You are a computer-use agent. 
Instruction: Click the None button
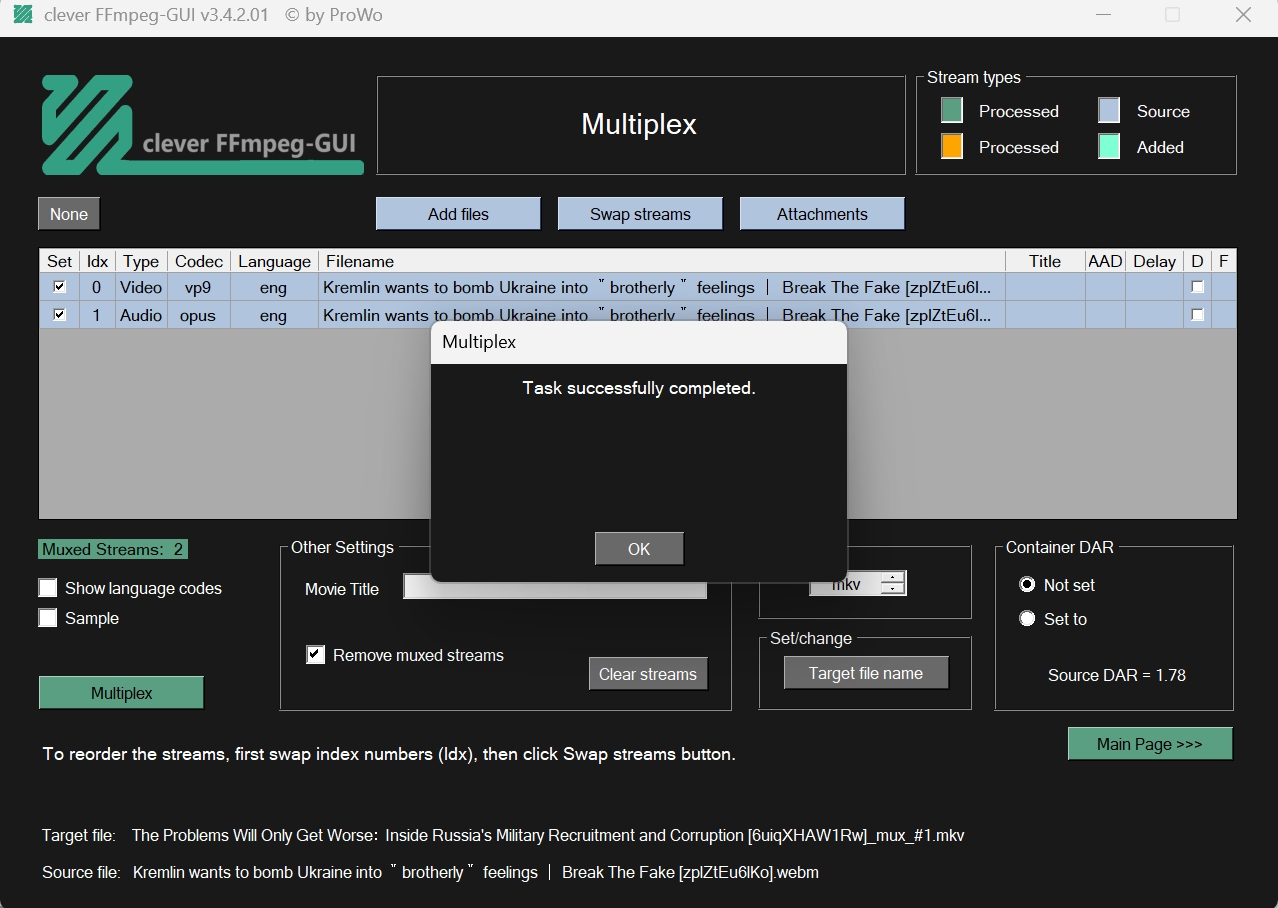pos(69,214)
